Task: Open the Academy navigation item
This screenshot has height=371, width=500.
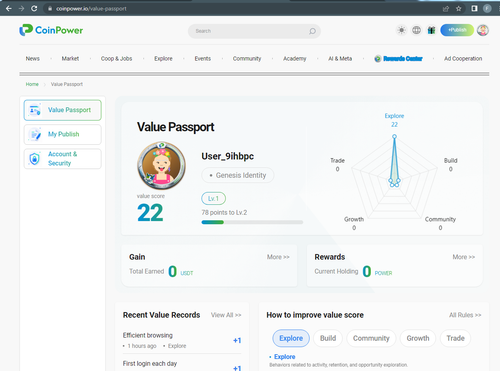Action: 295,59
